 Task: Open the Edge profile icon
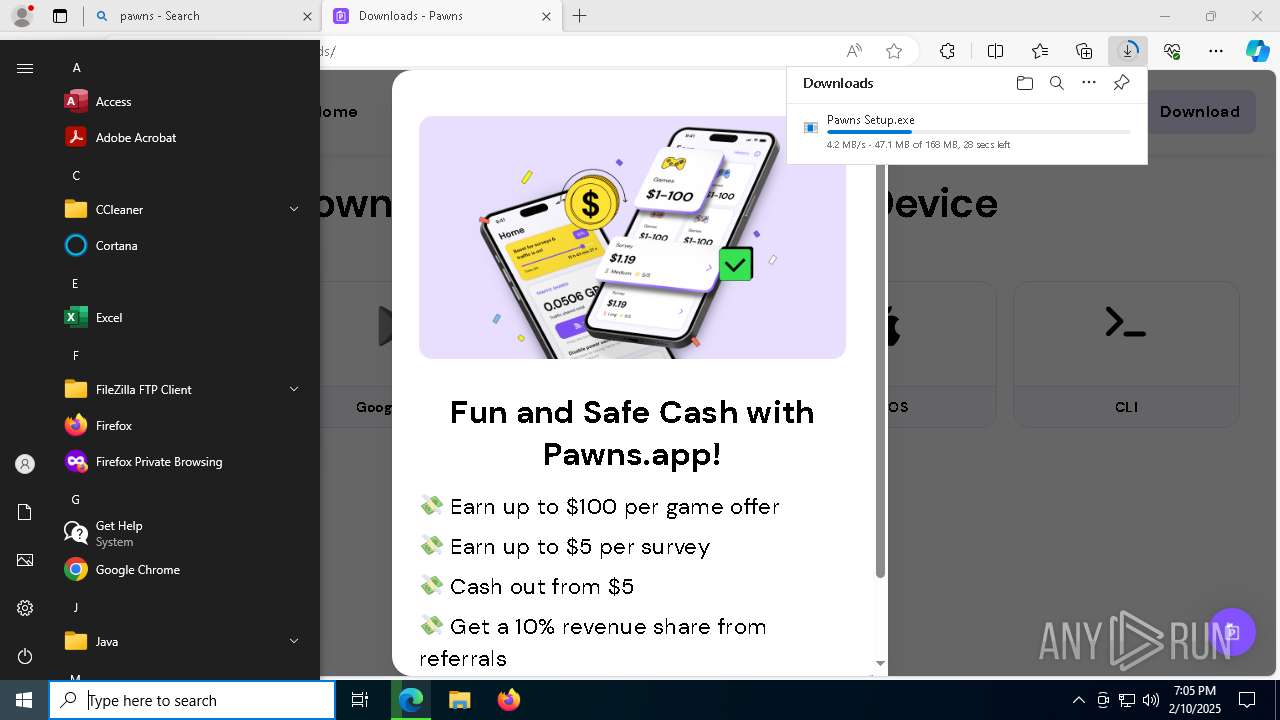point(22,16)
